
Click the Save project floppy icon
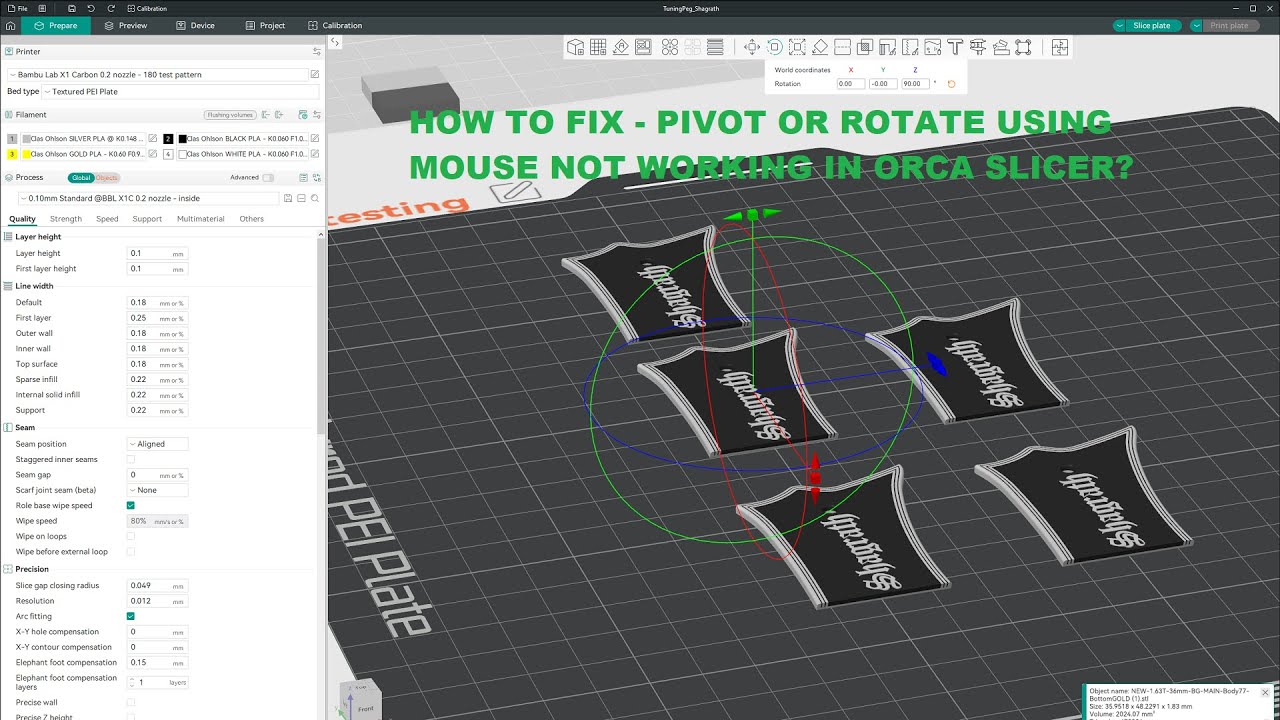pos(72,8)
